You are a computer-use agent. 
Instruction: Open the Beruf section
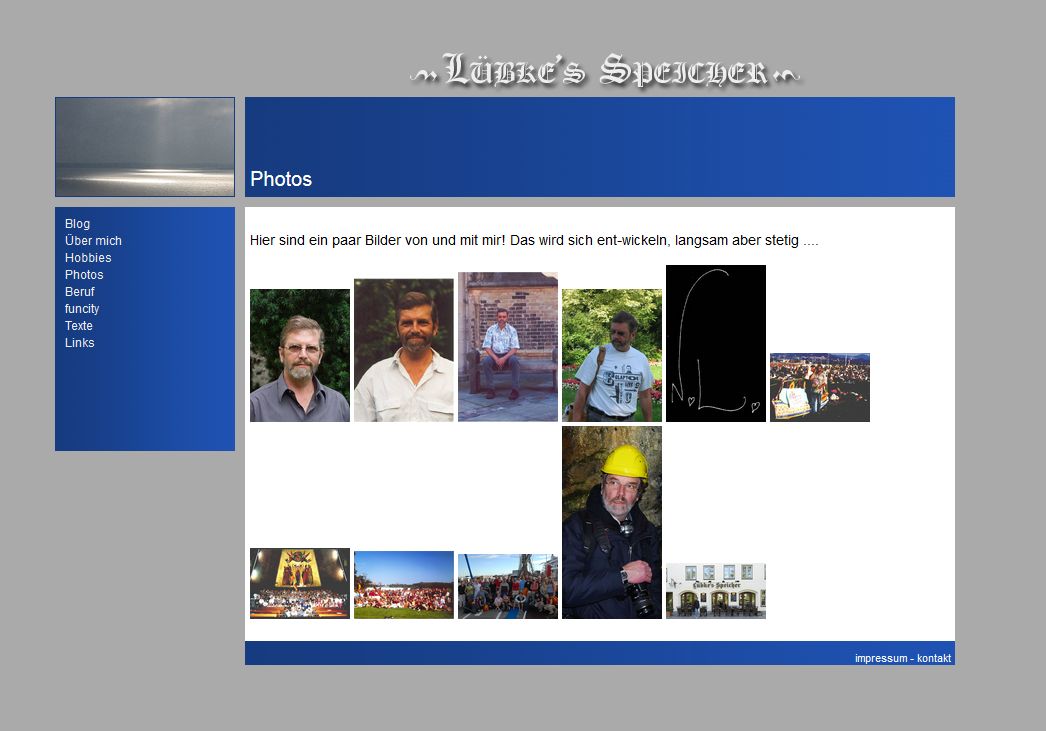point(80,292)
